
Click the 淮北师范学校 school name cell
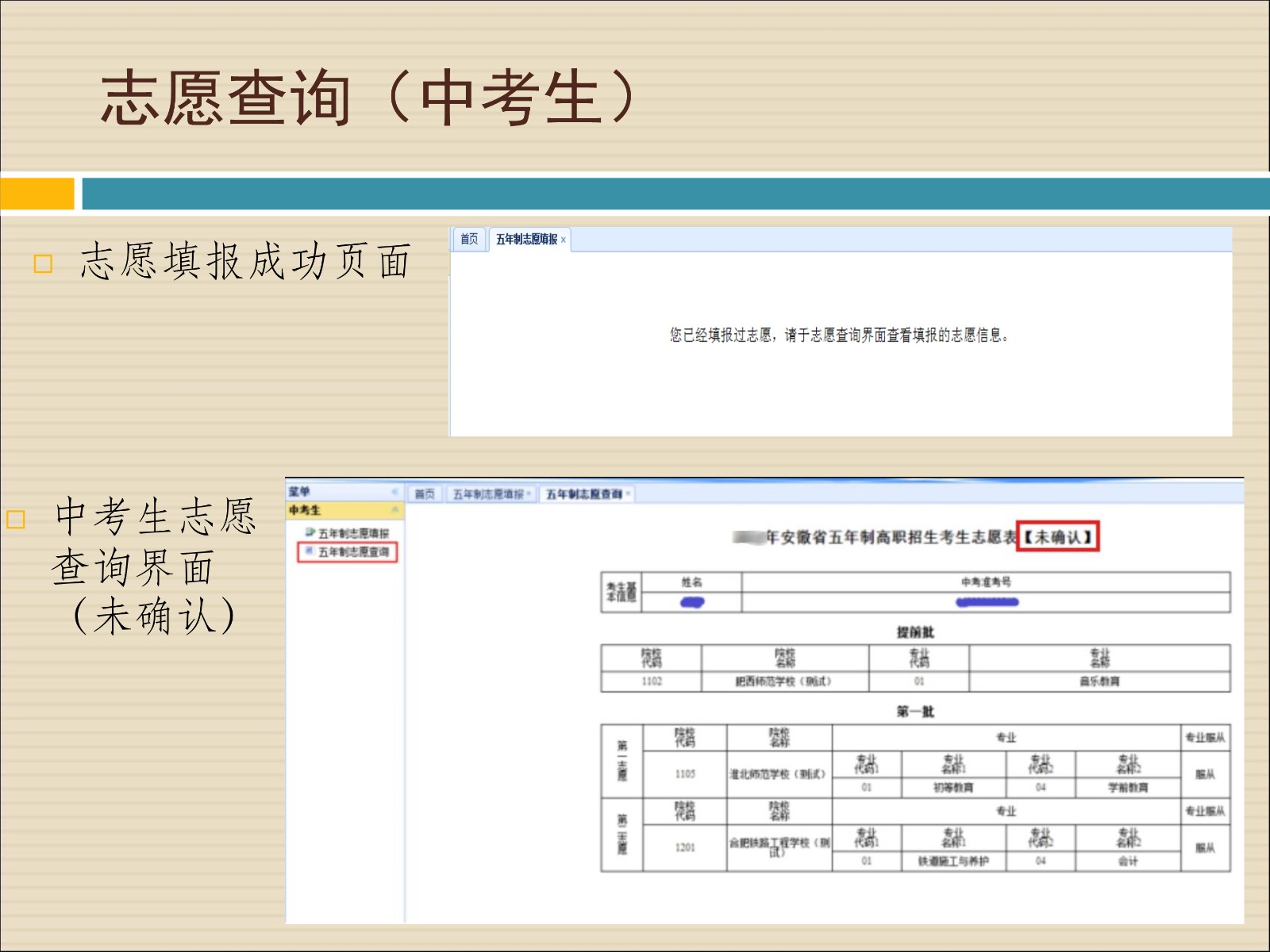click(x=778, y=774)
